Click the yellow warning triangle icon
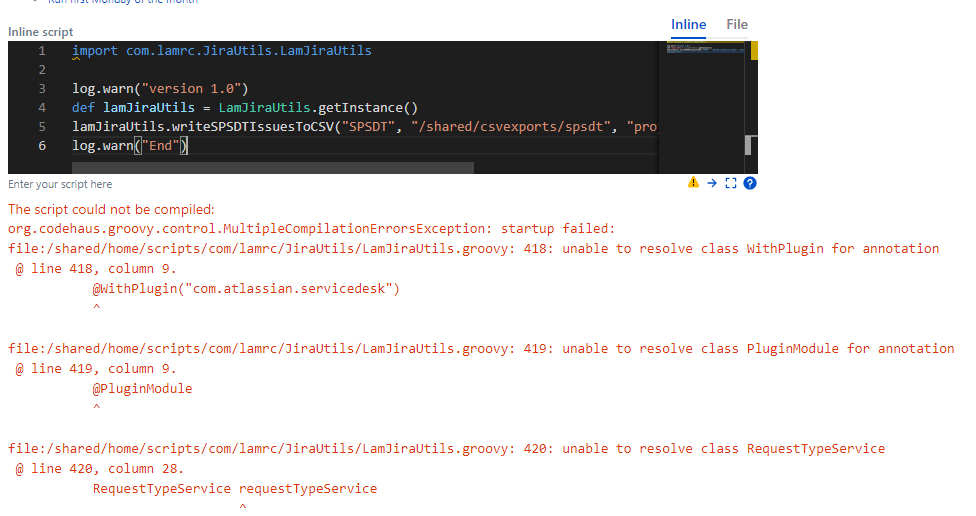This screenshot has height=516, width=976. coord(693,183)
